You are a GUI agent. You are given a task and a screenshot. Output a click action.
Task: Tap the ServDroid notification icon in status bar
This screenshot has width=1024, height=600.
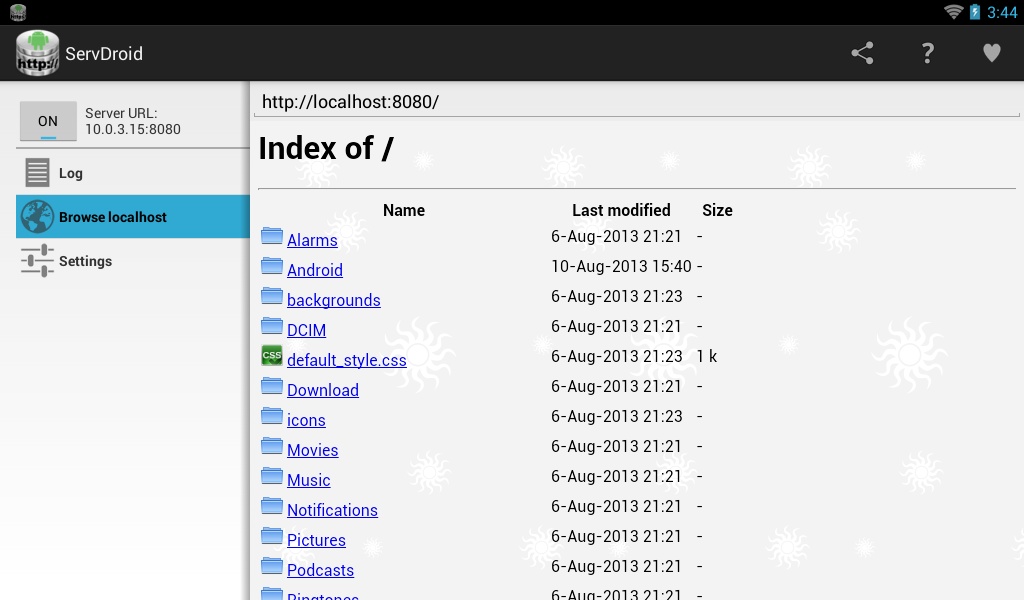click(18, 12)
